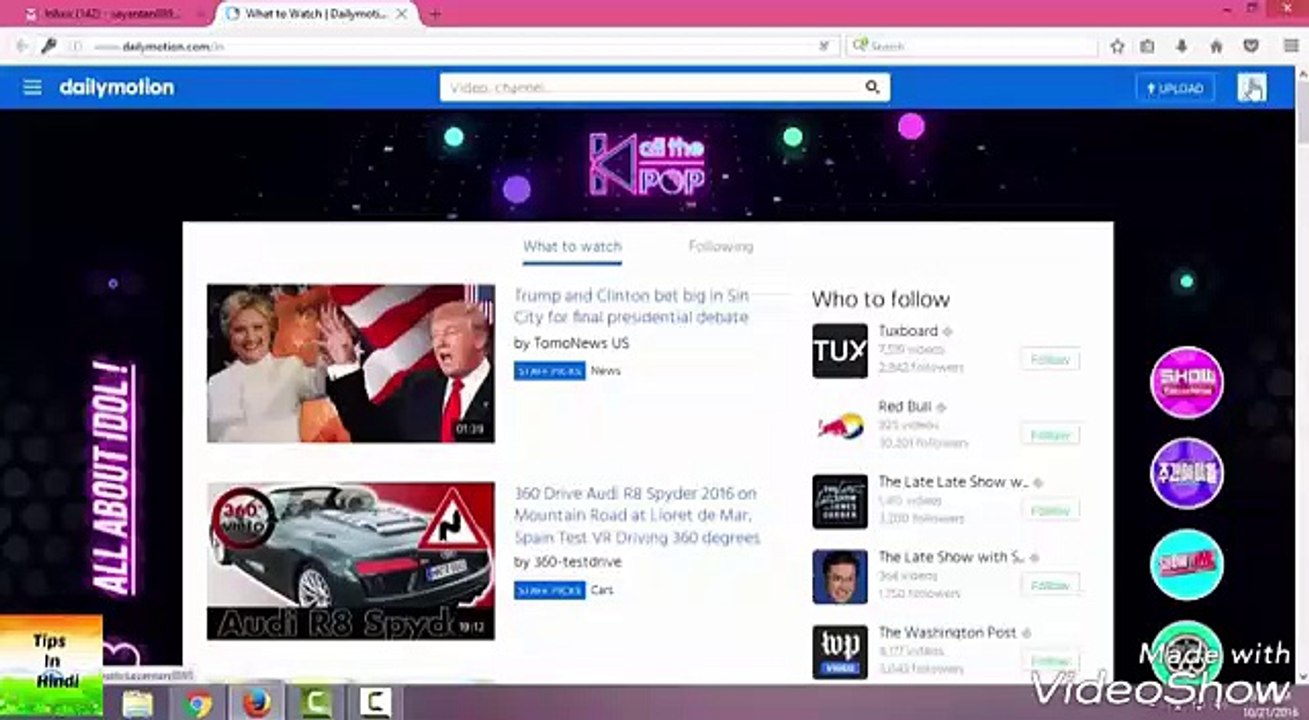Open The Late Show with S. name link
The width and height of the screenshot is (1309, 720).
951,557
